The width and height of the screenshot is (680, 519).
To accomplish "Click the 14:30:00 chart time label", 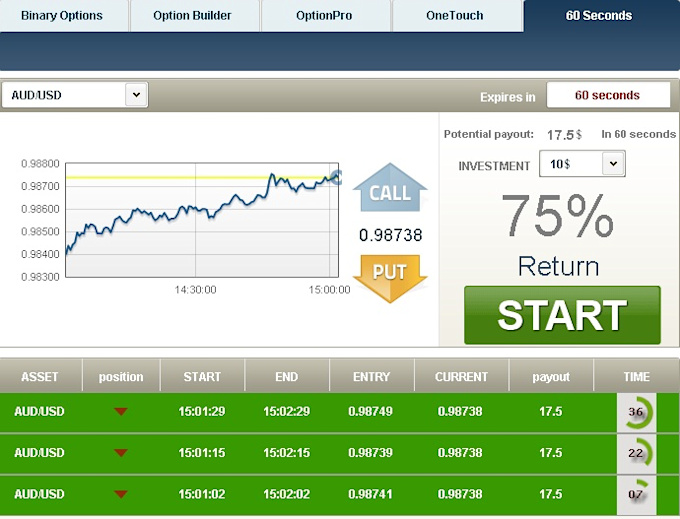I will 195,290.
